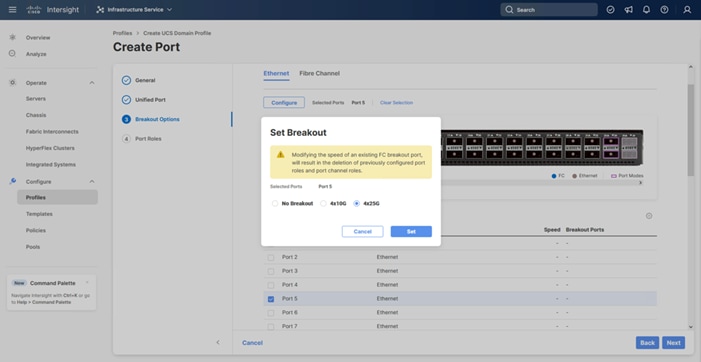
Task: Collapse the wizard steps panel arrow
Action: click(218, 342)
